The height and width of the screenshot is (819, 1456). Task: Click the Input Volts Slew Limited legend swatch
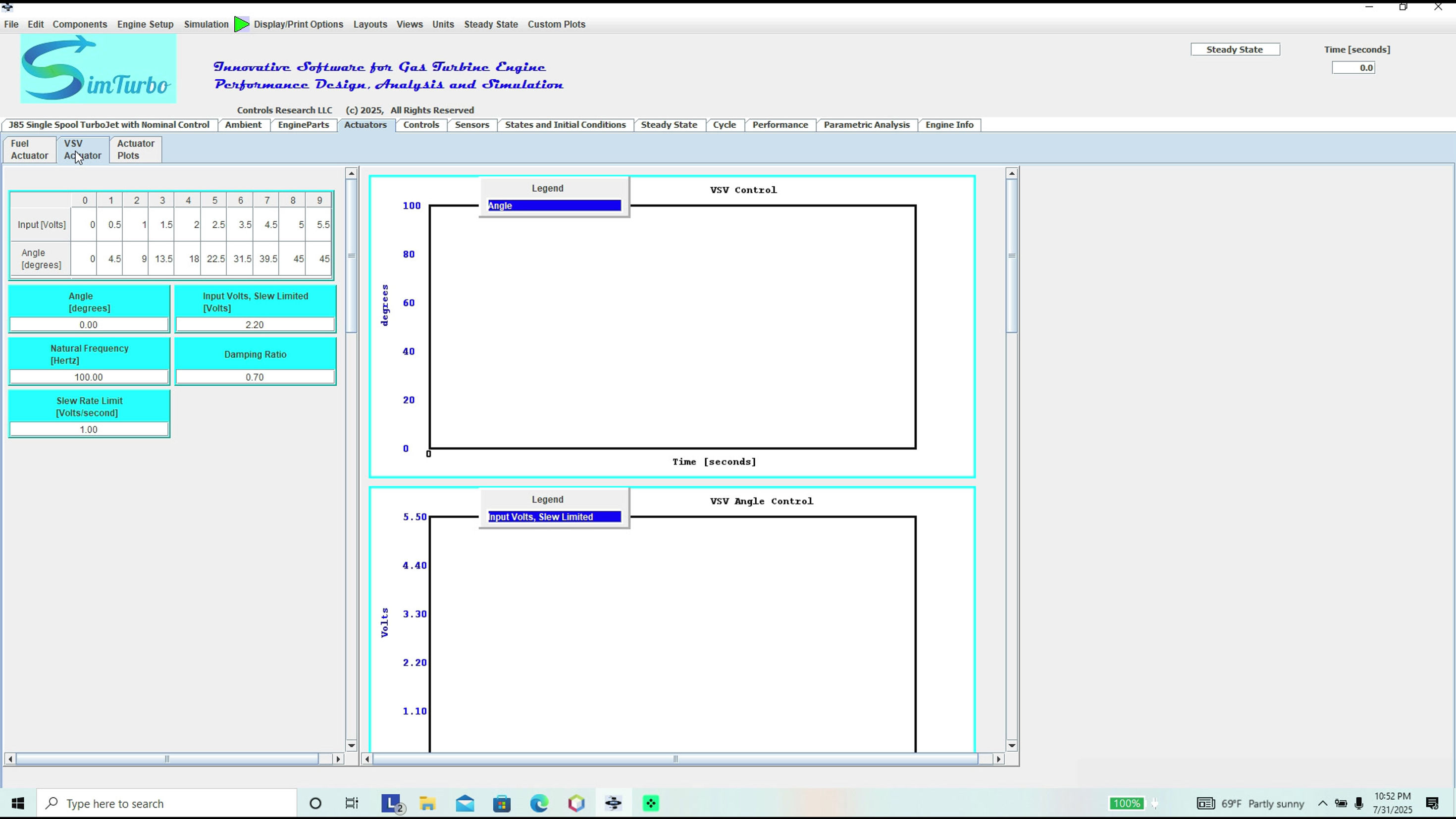[x=555, y=517]
